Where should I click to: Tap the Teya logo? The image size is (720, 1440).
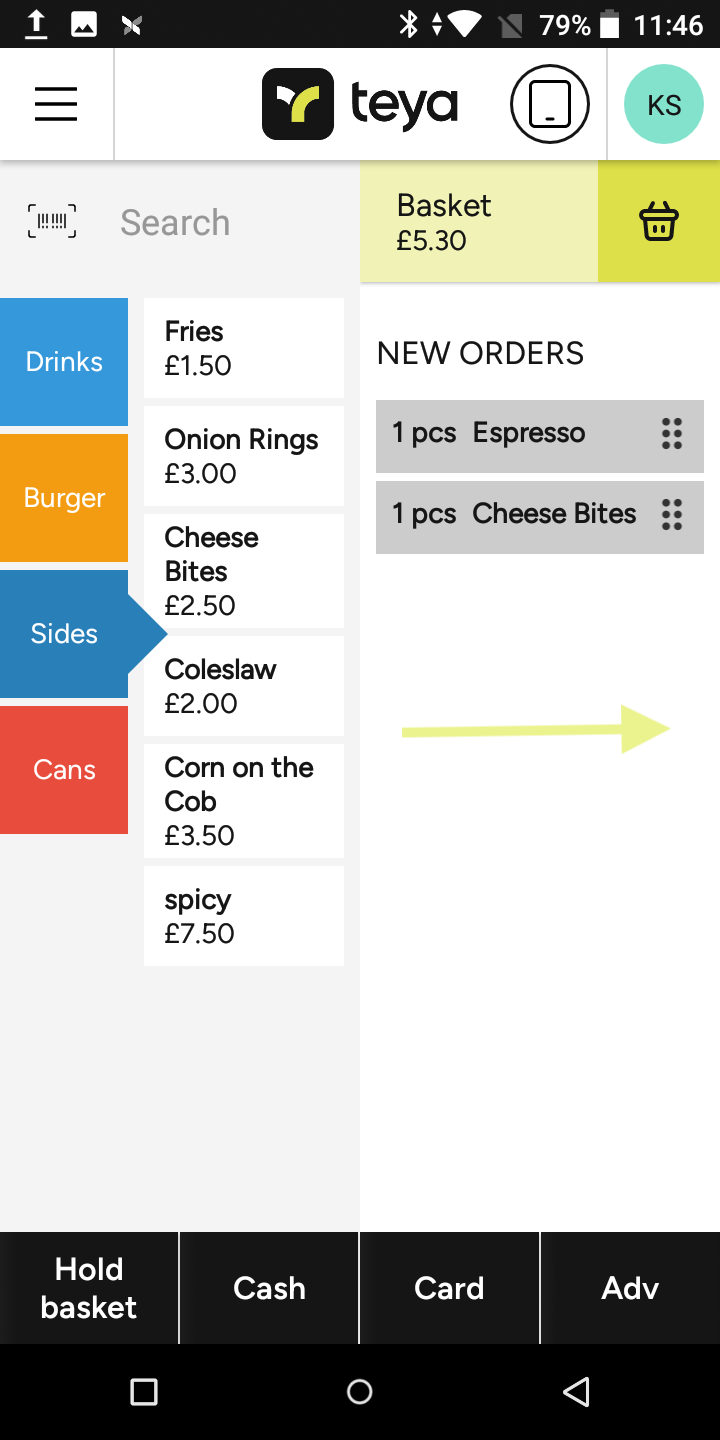pyautogui.click(x=360, y=104)
